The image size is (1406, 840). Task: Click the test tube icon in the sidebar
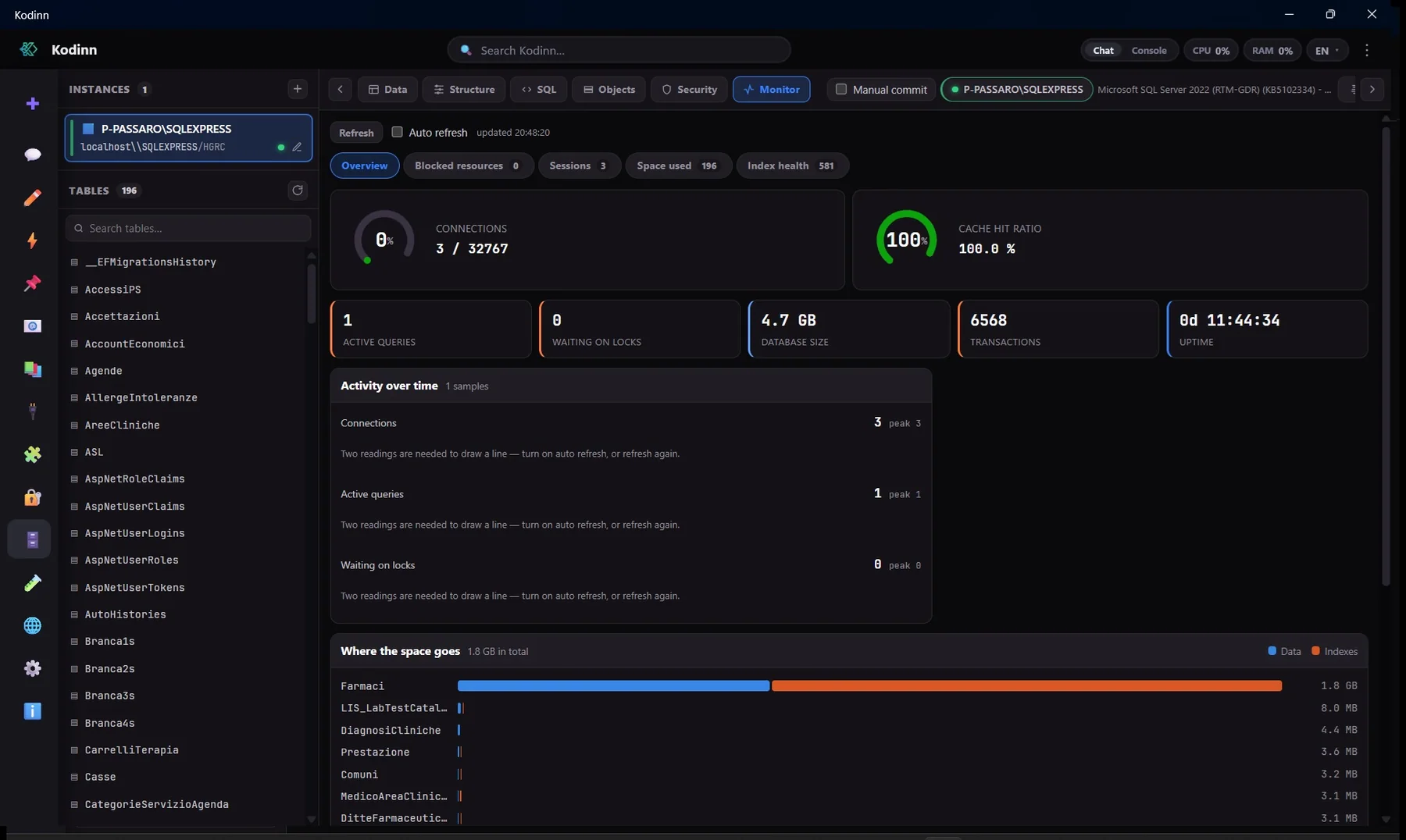coord(32,583)
